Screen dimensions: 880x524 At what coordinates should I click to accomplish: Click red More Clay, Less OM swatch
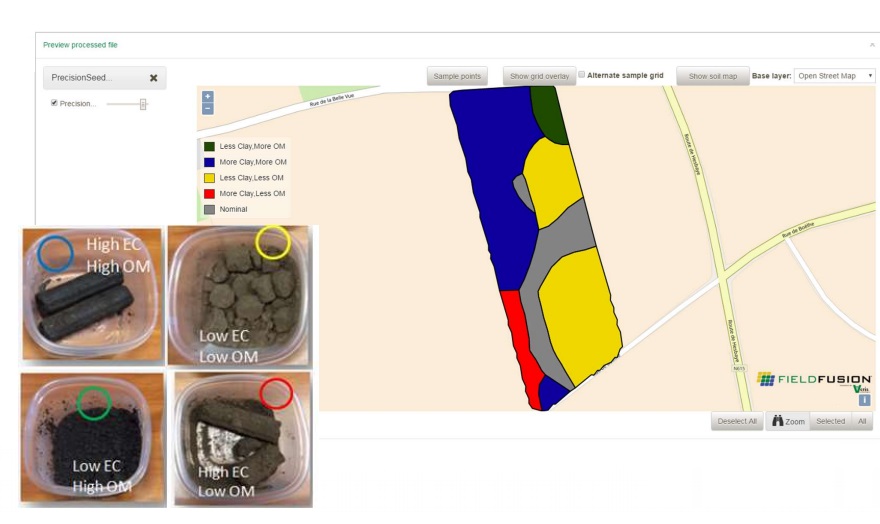pos(209,194)
